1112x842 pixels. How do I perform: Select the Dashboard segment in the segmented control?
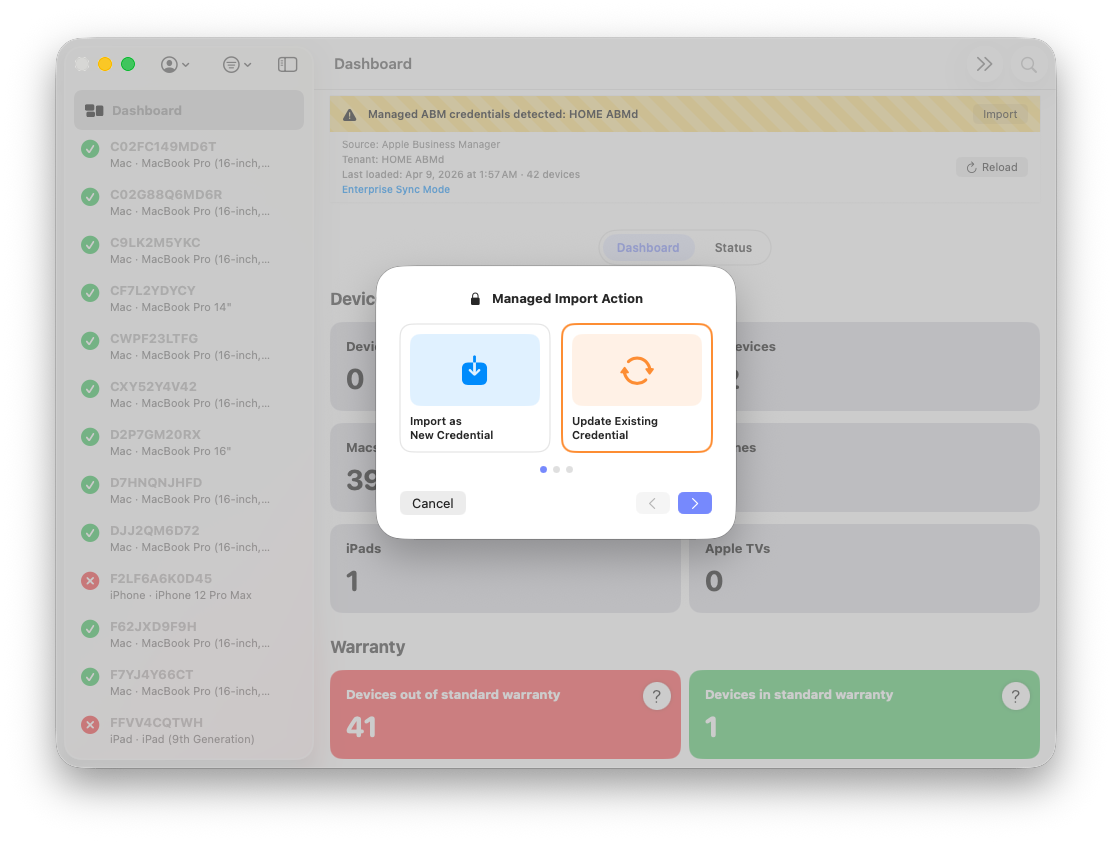click(x=647, y=247)
